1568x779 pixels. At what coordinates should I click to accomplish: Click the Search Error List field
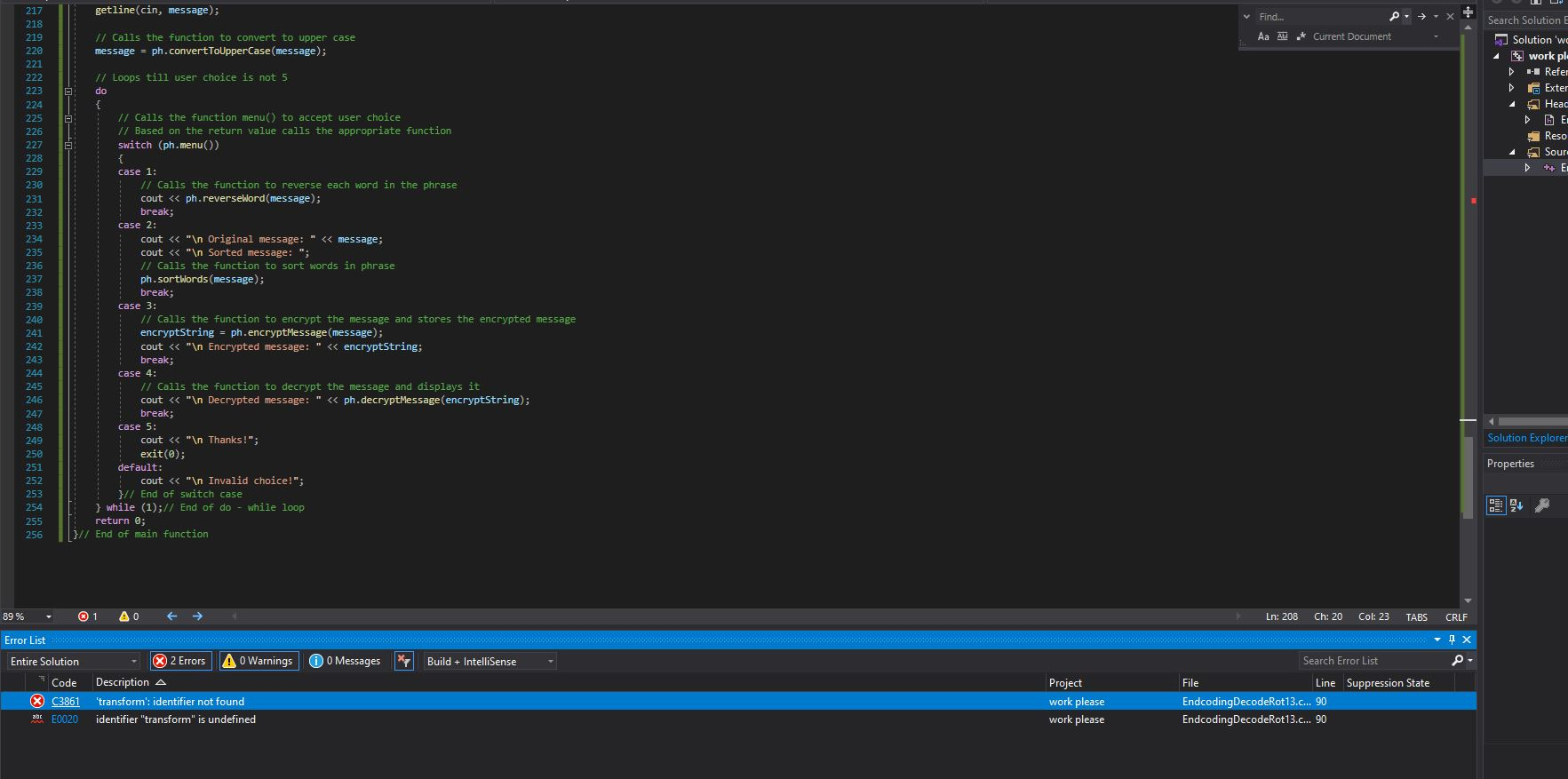tap(1373, 661)
